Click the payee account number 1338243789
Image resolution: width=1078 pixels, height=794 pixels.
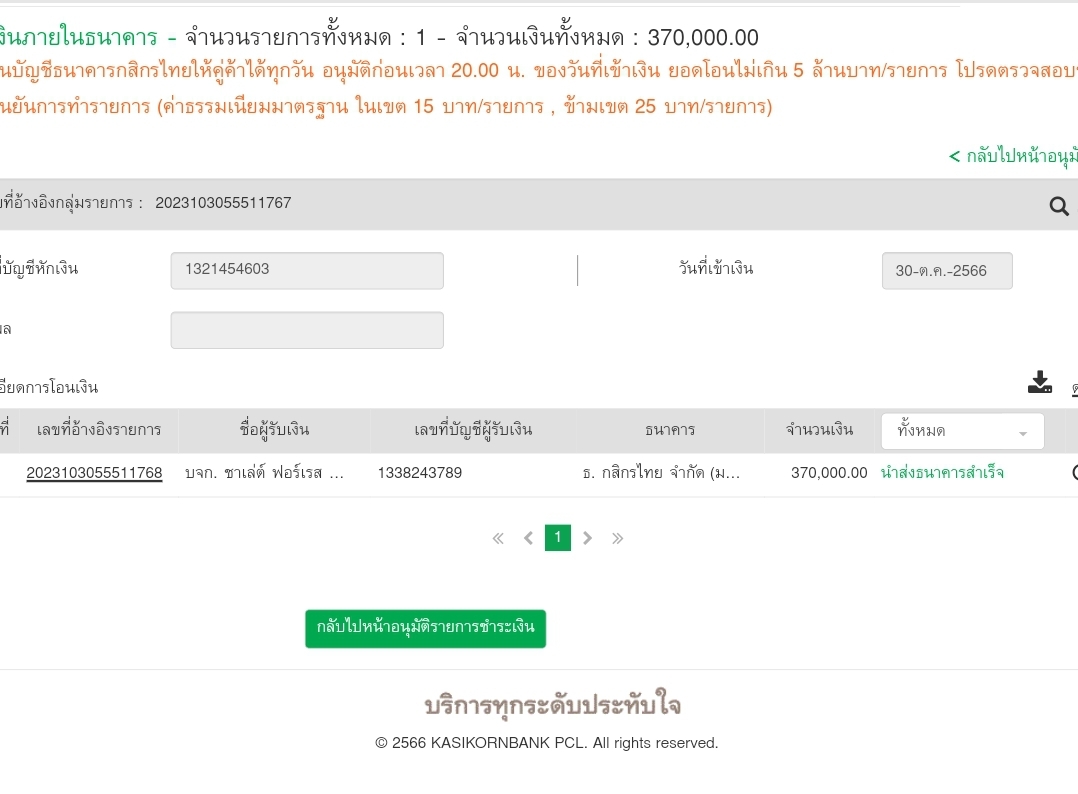[x=420, y=473]
